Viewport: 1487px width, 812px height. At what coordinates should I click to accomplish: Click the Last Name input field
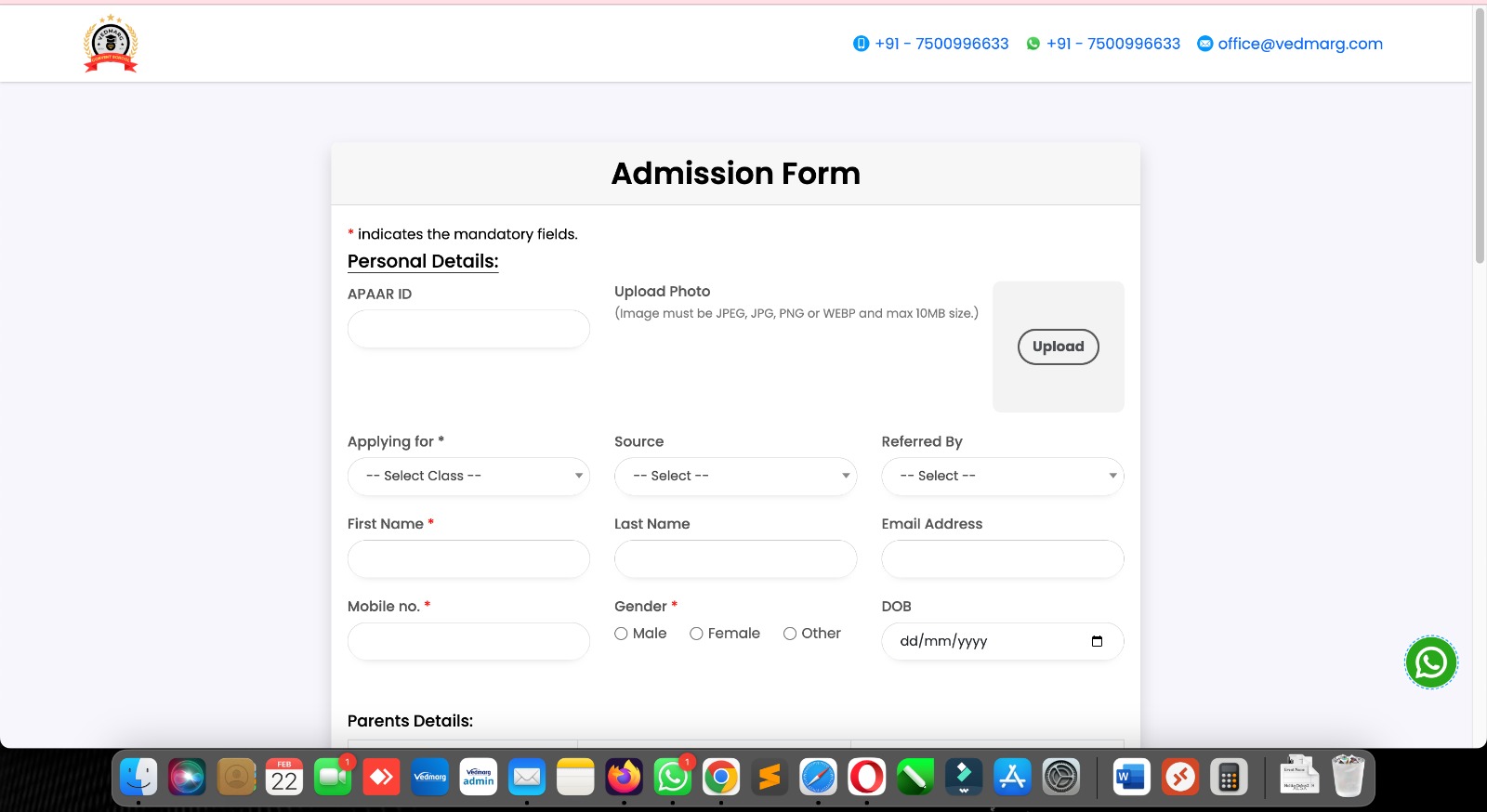[735, 559]
